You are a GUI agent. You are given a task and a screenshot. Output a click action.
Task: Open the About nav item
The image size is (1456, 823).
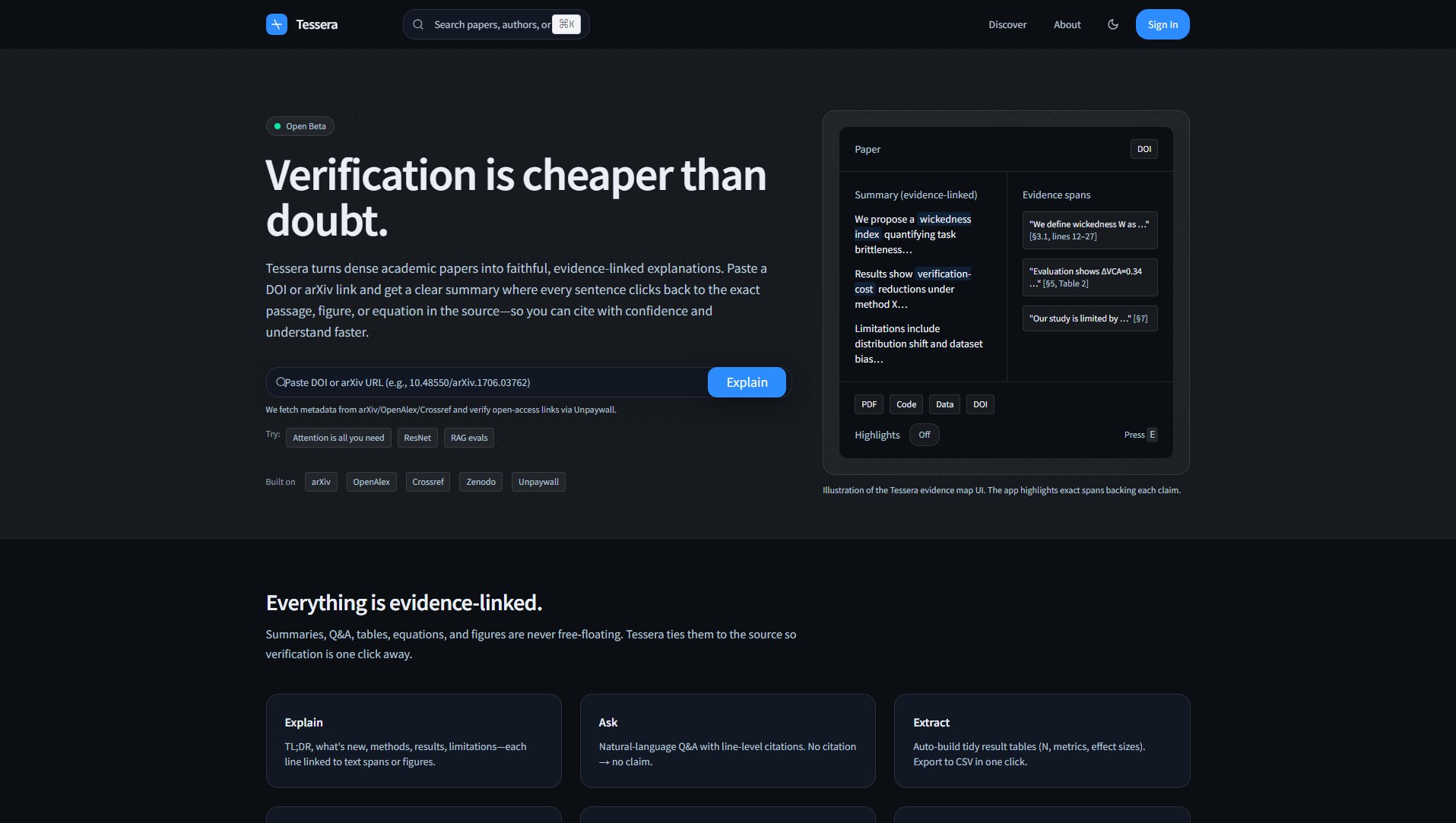coord(1067,24)
